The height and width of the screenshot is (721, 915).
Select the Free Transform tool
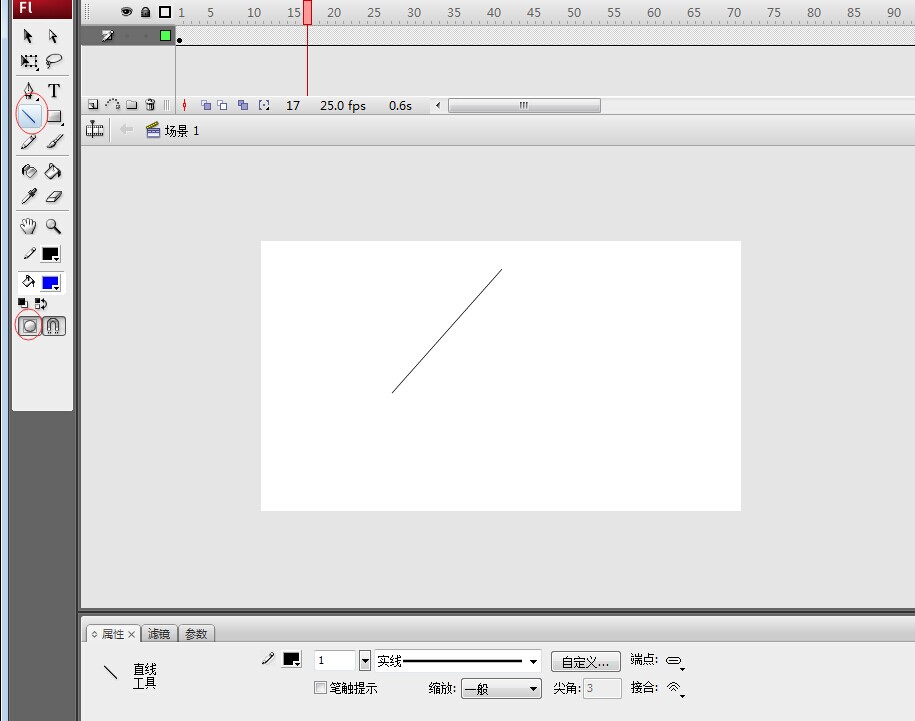(29, 61)
